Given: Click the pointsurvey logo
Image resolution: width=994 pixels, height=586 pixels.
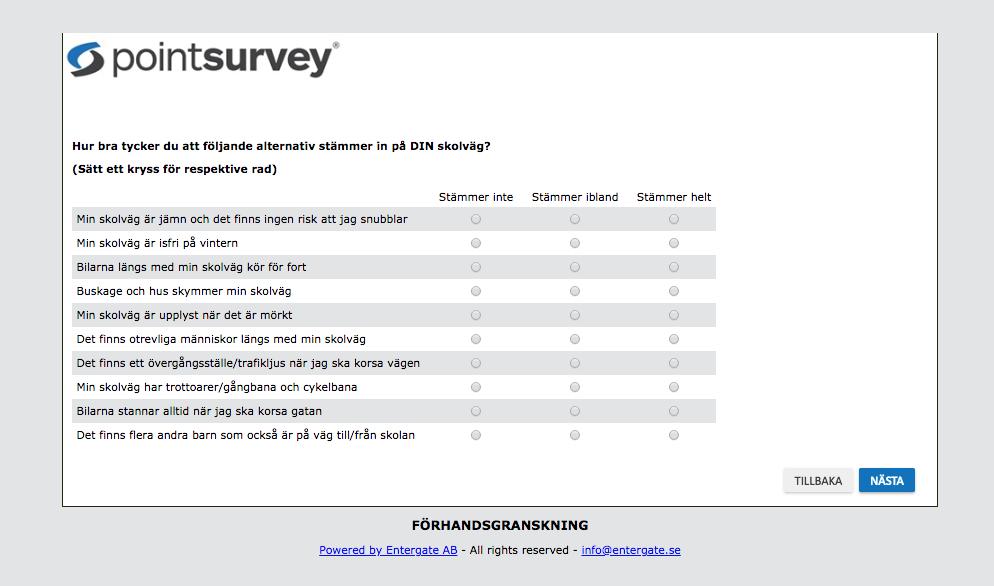Looking at the screenshot, I should [203, 60].
